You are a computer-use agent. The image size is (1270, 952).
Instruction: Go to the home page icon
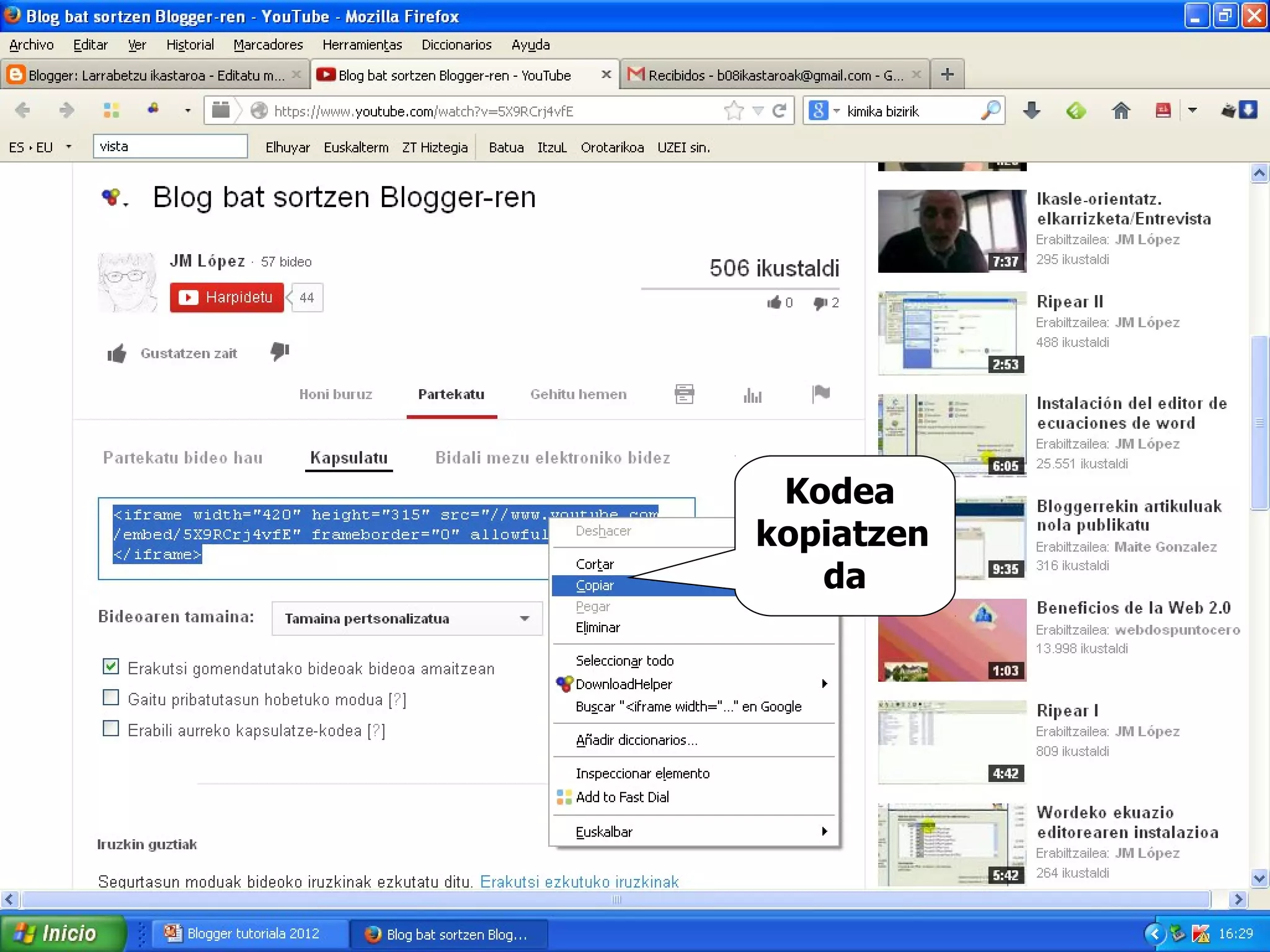point(1121,111)
